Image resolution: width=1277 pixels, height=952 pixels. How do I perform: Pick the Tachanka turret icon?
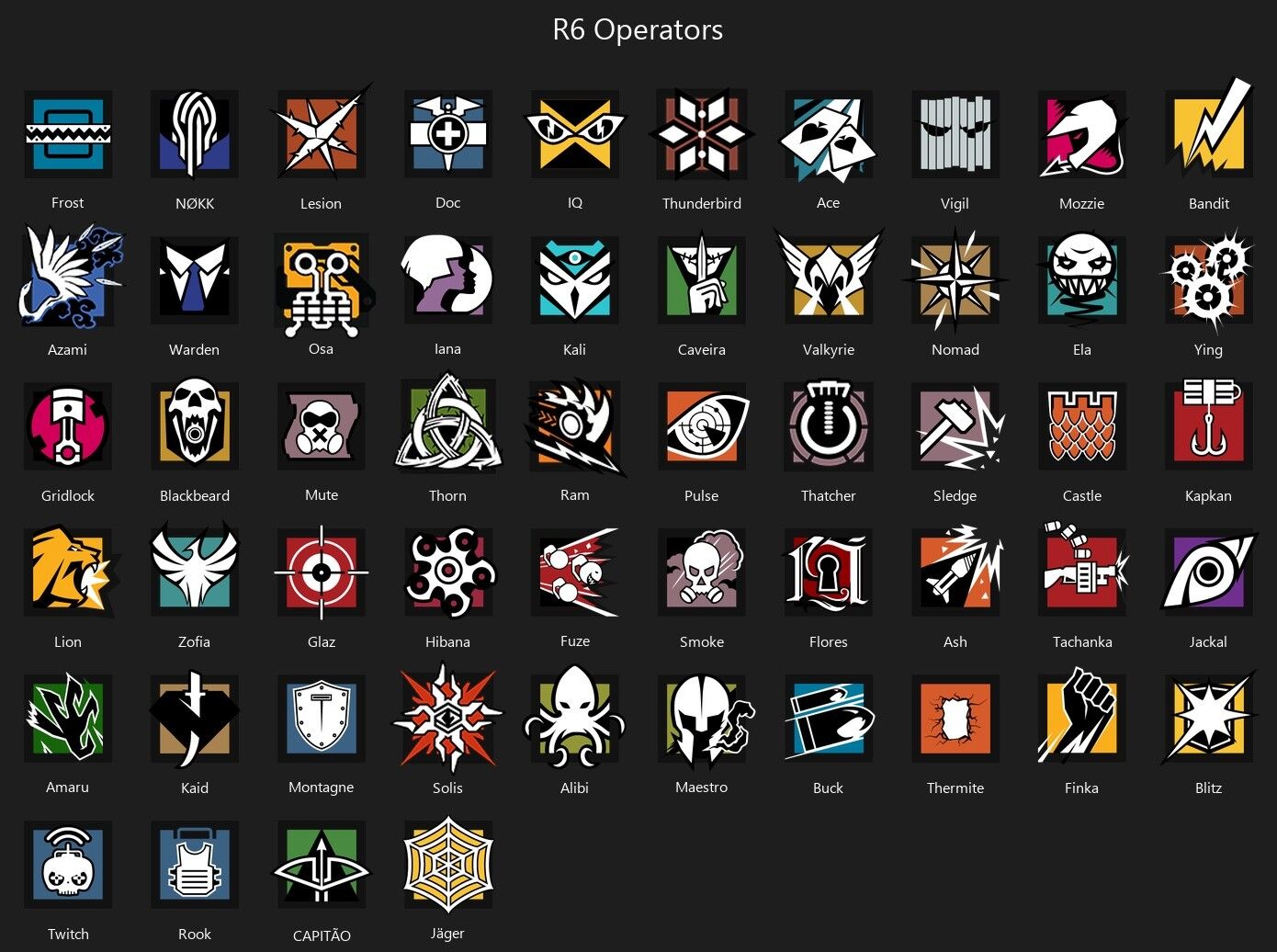tap(1084, 568)
